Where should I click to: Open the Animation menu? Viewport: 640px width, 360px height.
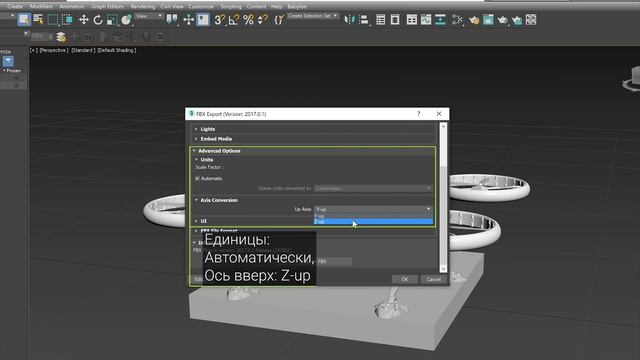72,7
